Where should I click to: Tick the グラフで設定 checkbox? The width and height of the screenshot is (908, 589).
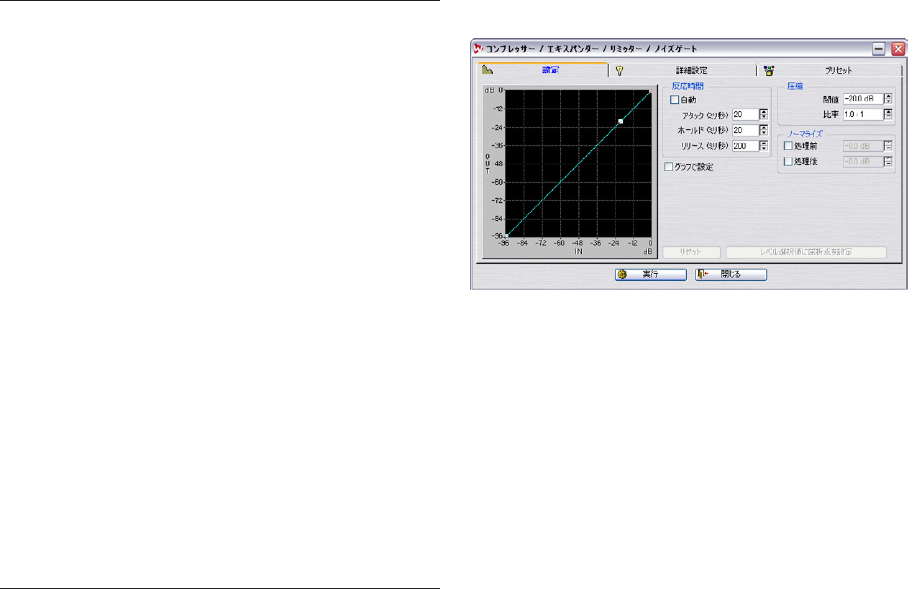pos(668,167)
